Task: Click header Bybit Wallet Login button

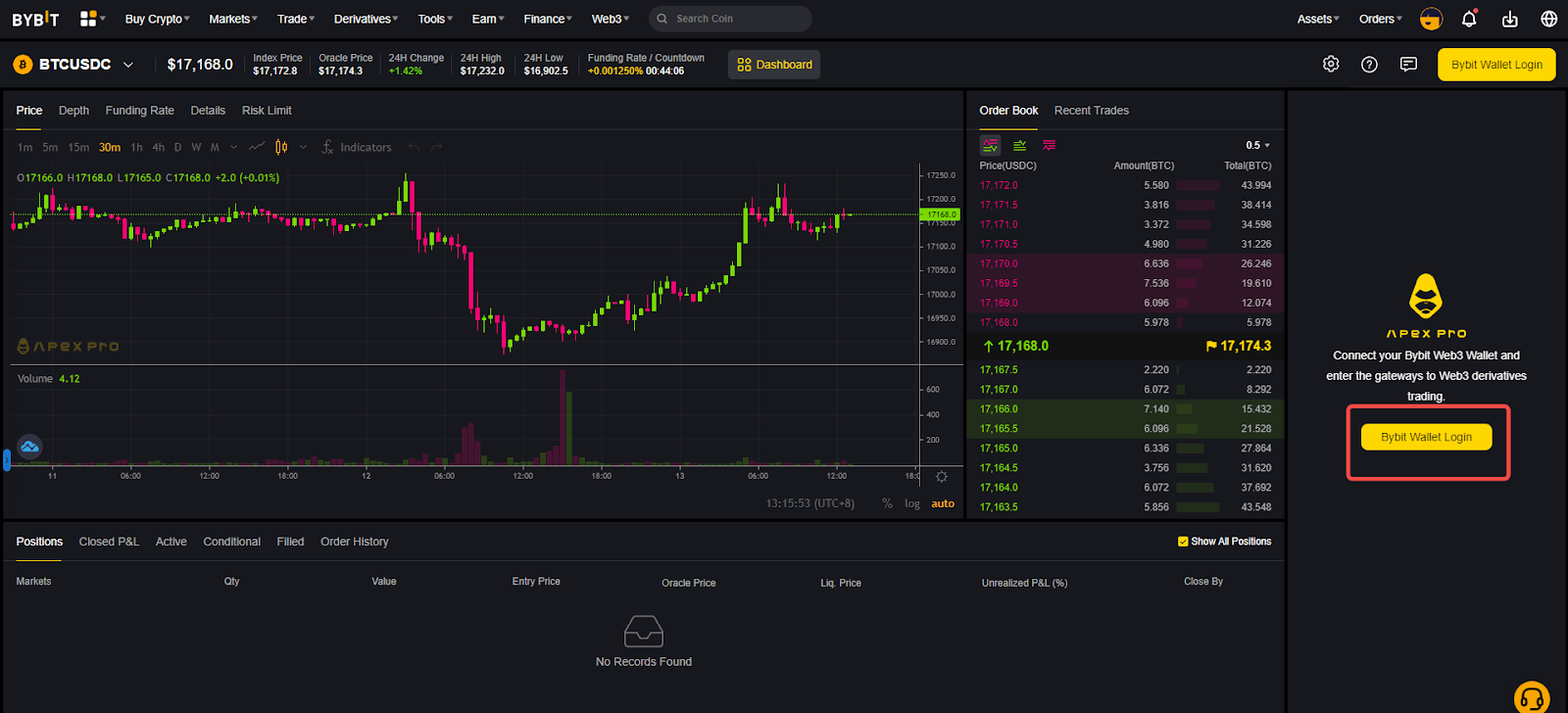Action: coord(1496,65)
